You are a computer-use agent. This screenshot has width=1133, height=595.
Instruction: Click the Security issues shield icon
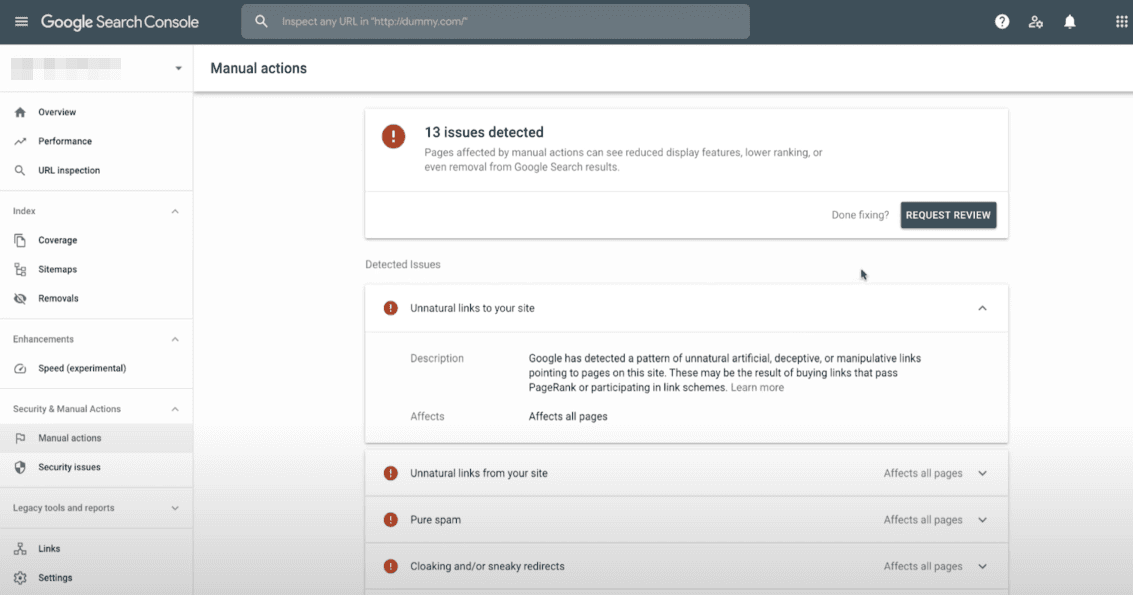pos(20,467)
